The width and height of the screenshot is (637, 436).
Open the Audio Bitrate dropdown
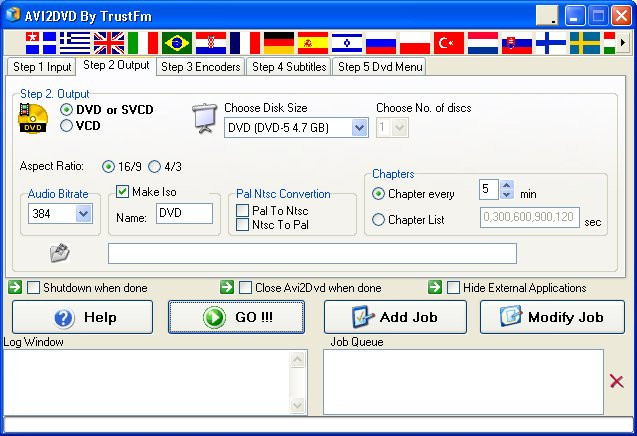click(x=83, y=214)
